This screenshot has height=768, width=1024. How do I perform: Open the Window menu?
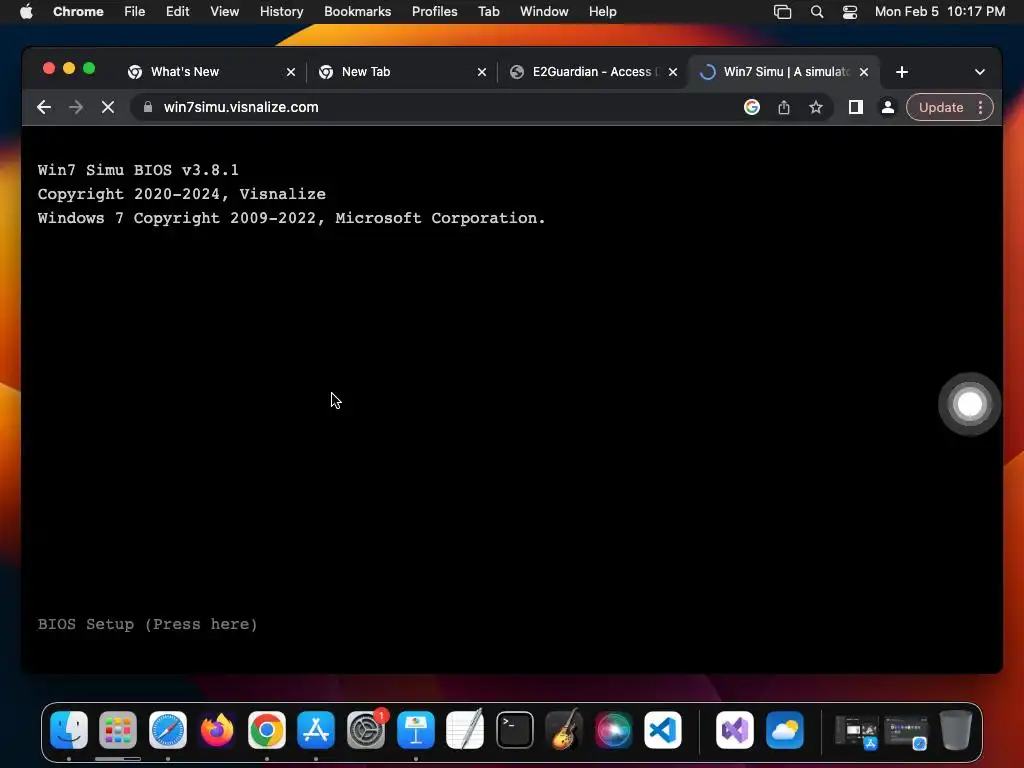pyautogui.click(x=544, y=11)
